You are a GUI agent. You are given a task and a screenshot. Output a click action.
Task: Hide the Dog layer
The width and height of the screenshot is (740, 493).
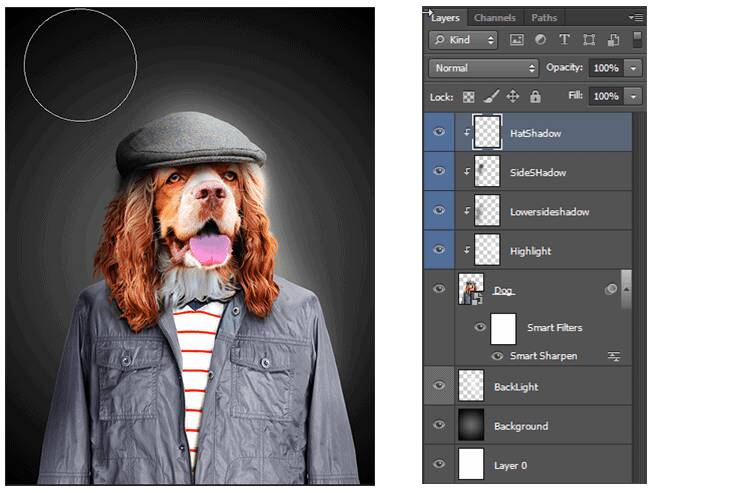click(439, 288)
